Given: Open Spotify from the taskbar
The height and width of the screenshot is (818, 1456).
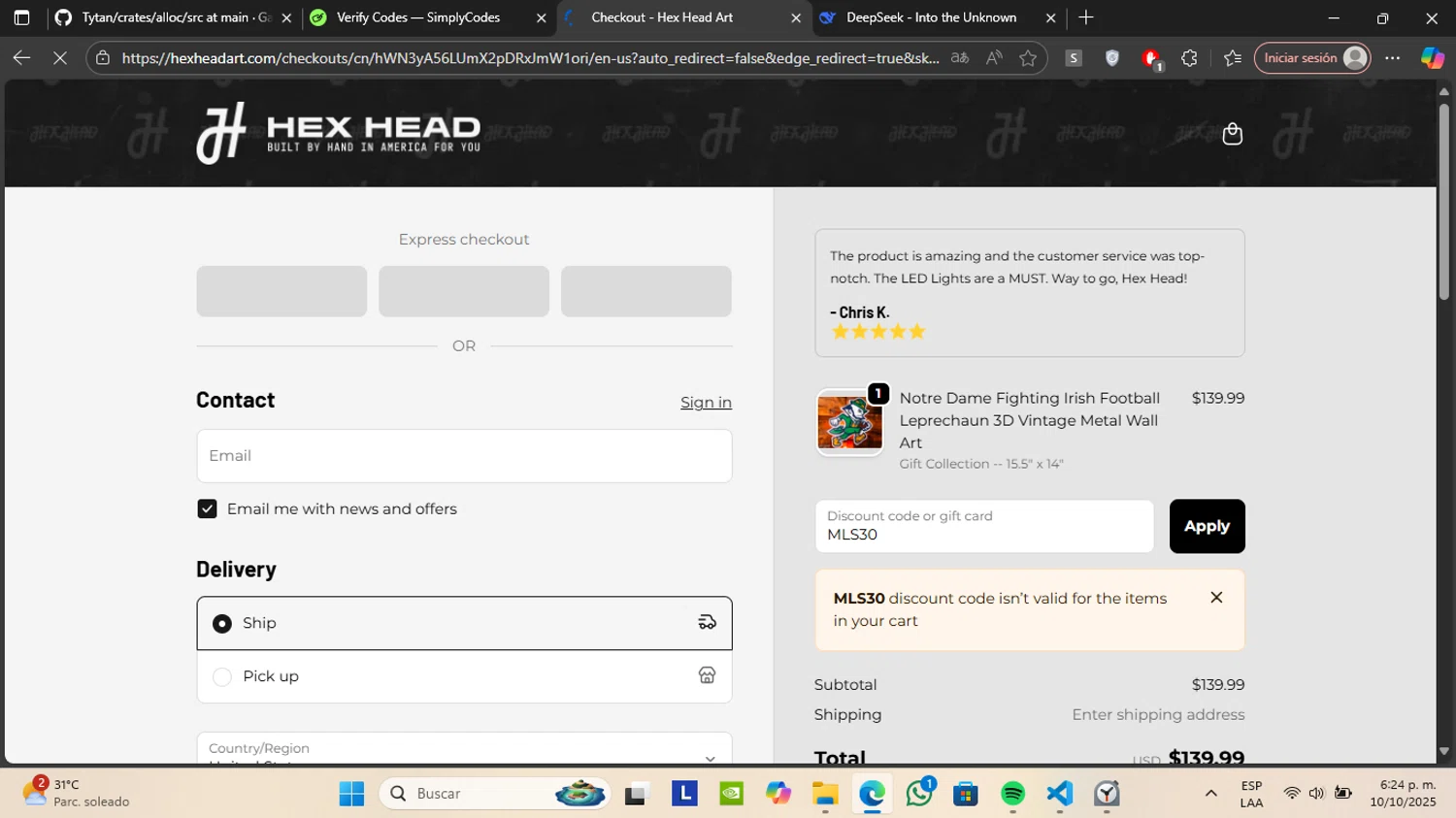Looking at the screenshot, I should (1012, 794).
